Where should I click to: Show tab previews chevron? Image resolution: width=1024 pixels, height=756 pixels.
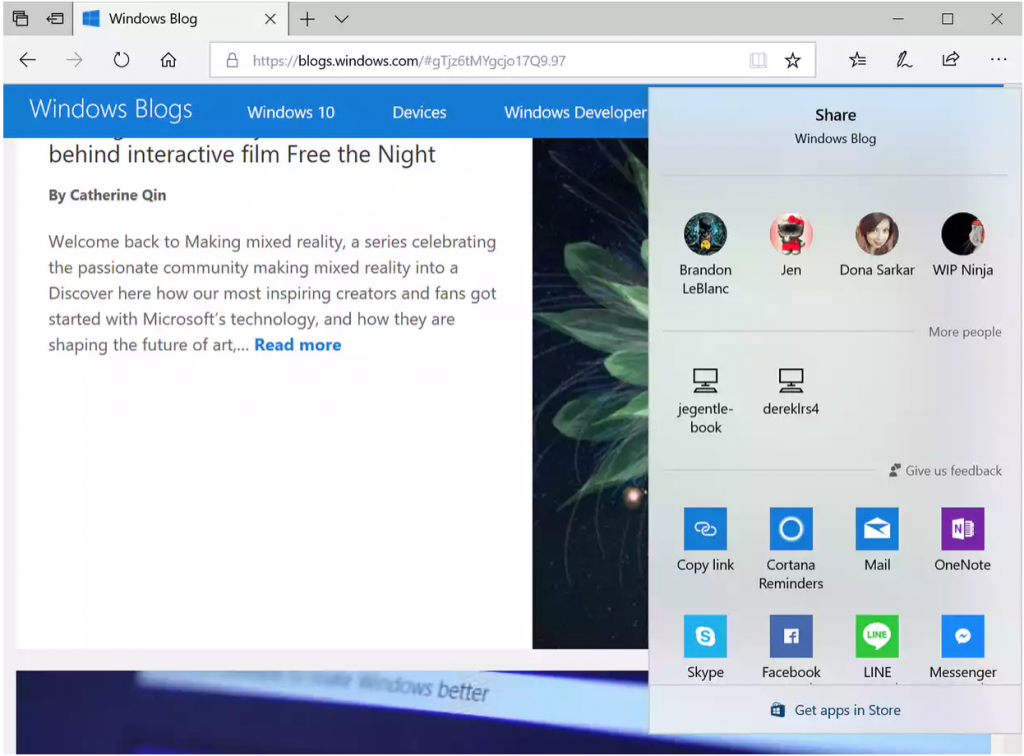[x=342, y=19]
